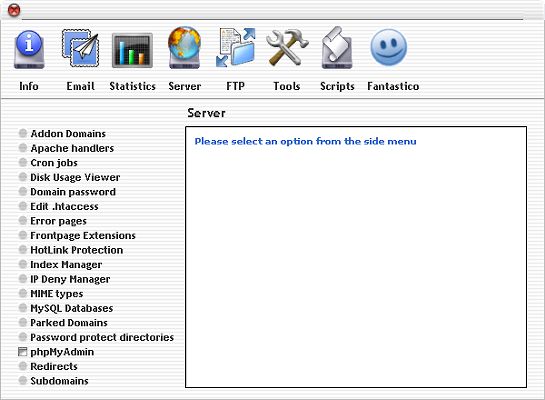The width and height of the screenshot is (545, 400).
Task: Open the Cron jobs option
Action: tap(54, 163)
